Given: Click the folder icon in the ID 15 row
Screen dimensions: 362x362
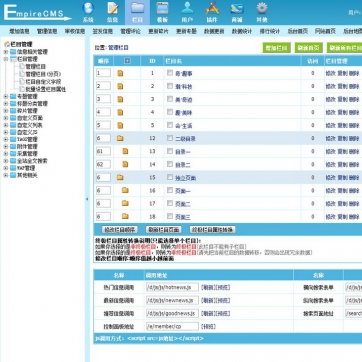Looking at the screenshot, I should 120,178.
